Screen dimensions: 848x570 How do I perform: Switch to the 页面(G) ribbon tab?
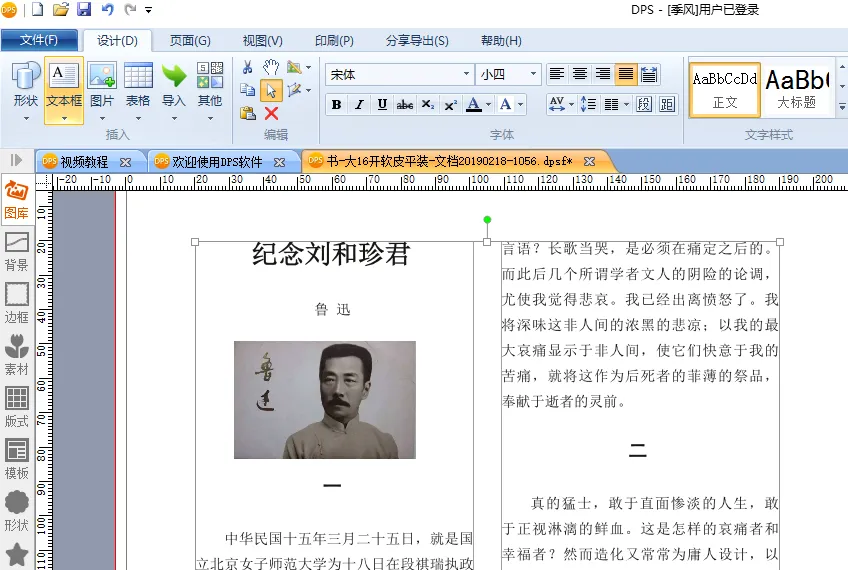tap(189, 41)
